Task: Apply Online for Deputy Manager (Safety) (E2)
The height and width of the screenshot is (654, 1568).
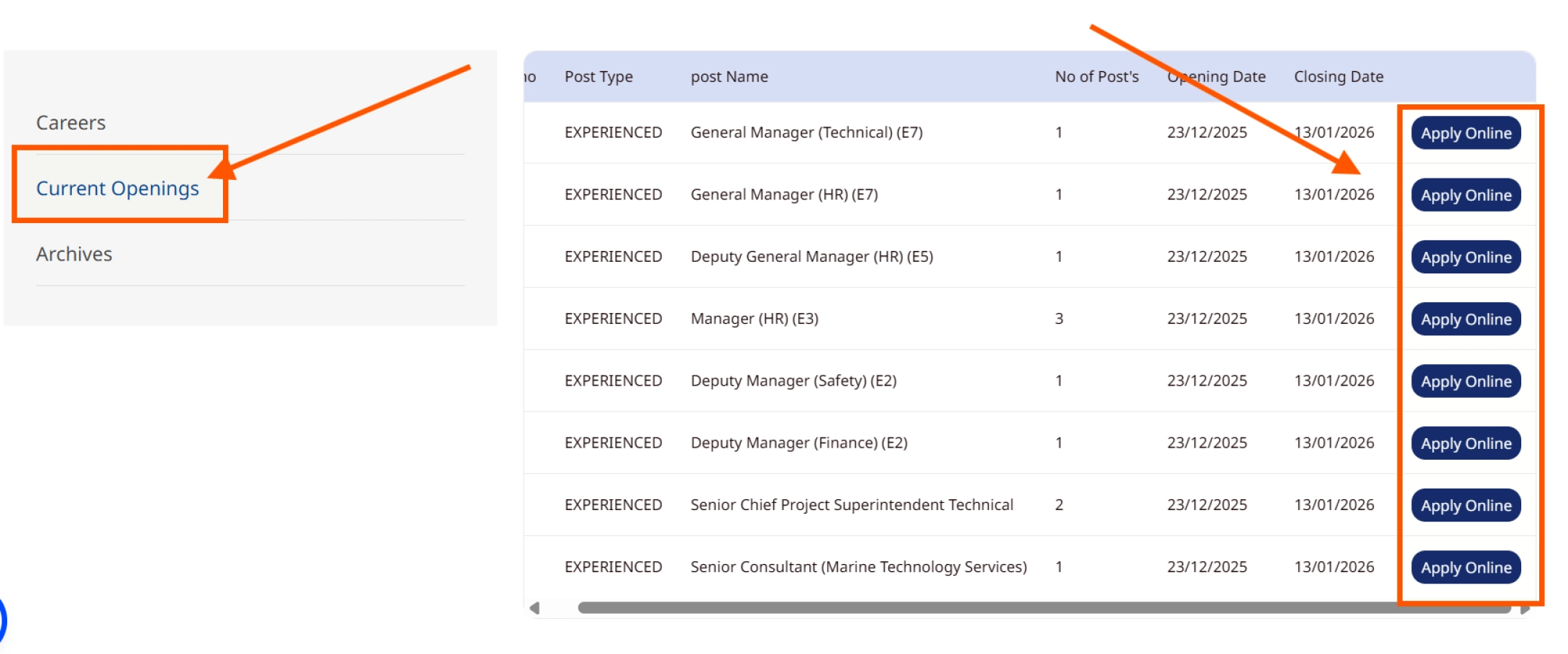Action: (x=1465, y=381)
